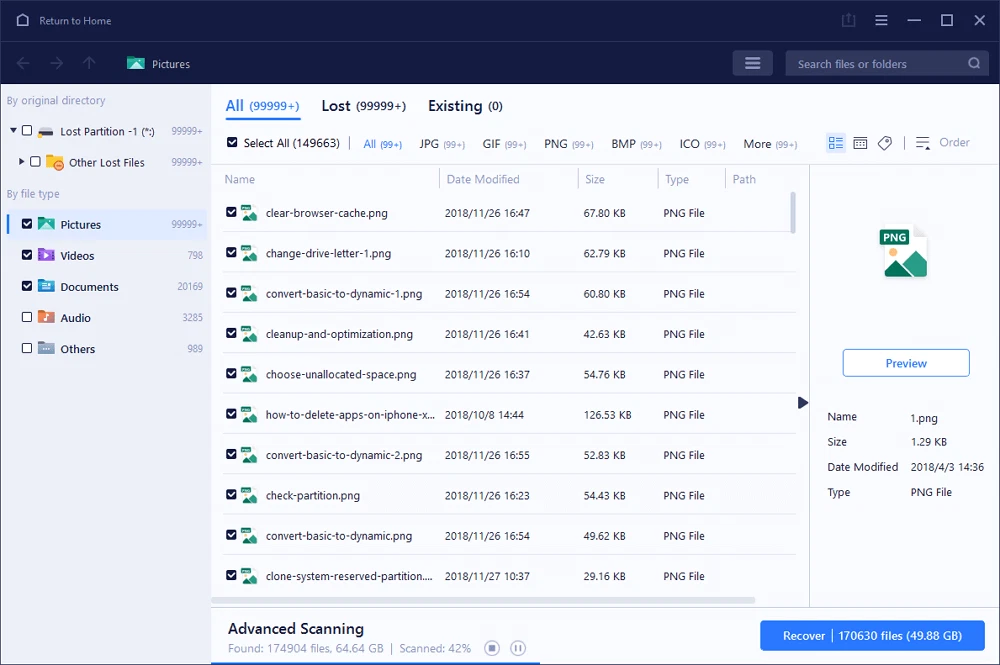Filter by GIF format
The image size is (1000, 665).
(x=504, y=144)
